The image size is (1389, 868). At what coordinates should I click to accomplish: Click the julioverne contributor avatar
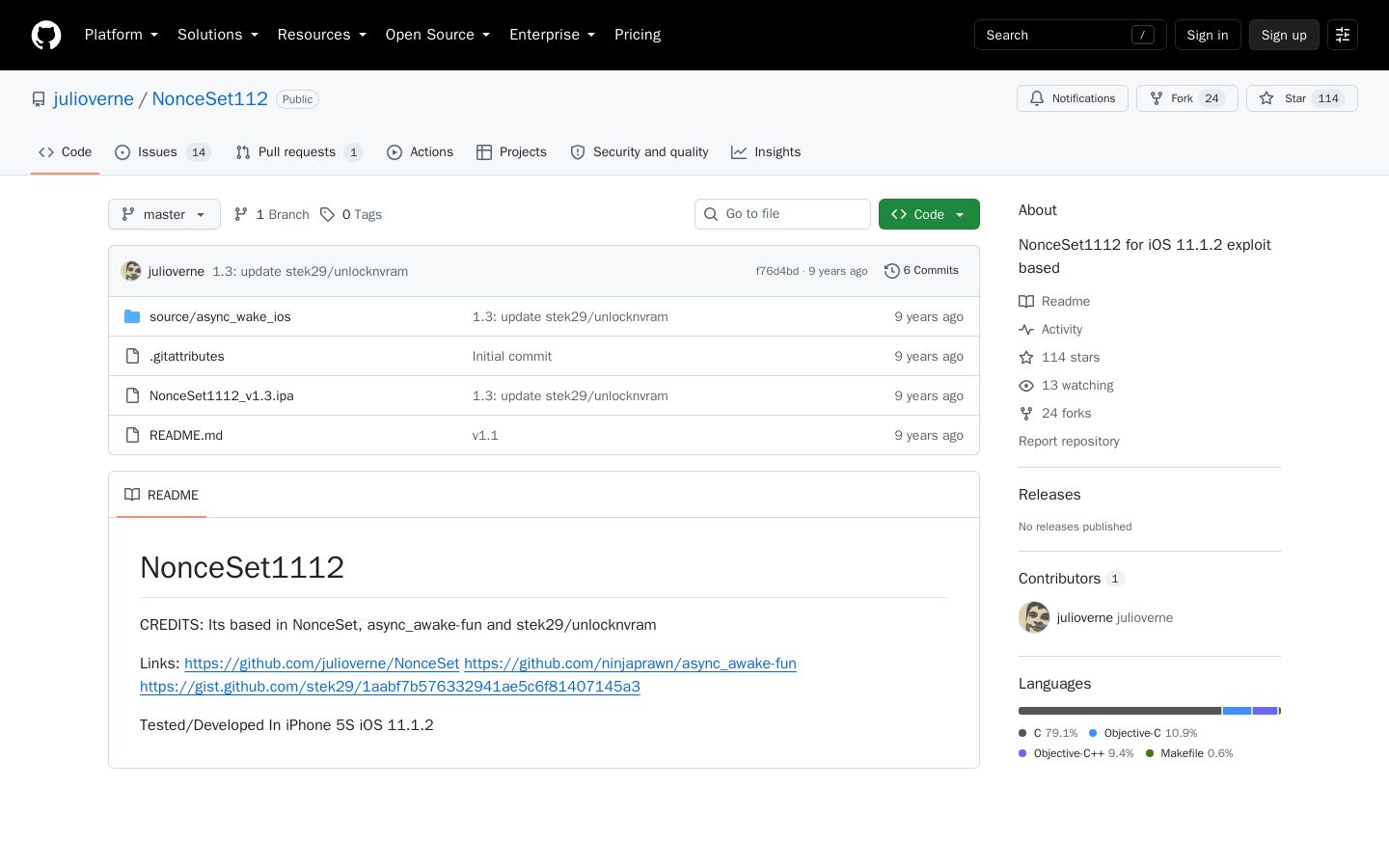coord(1034,617)
